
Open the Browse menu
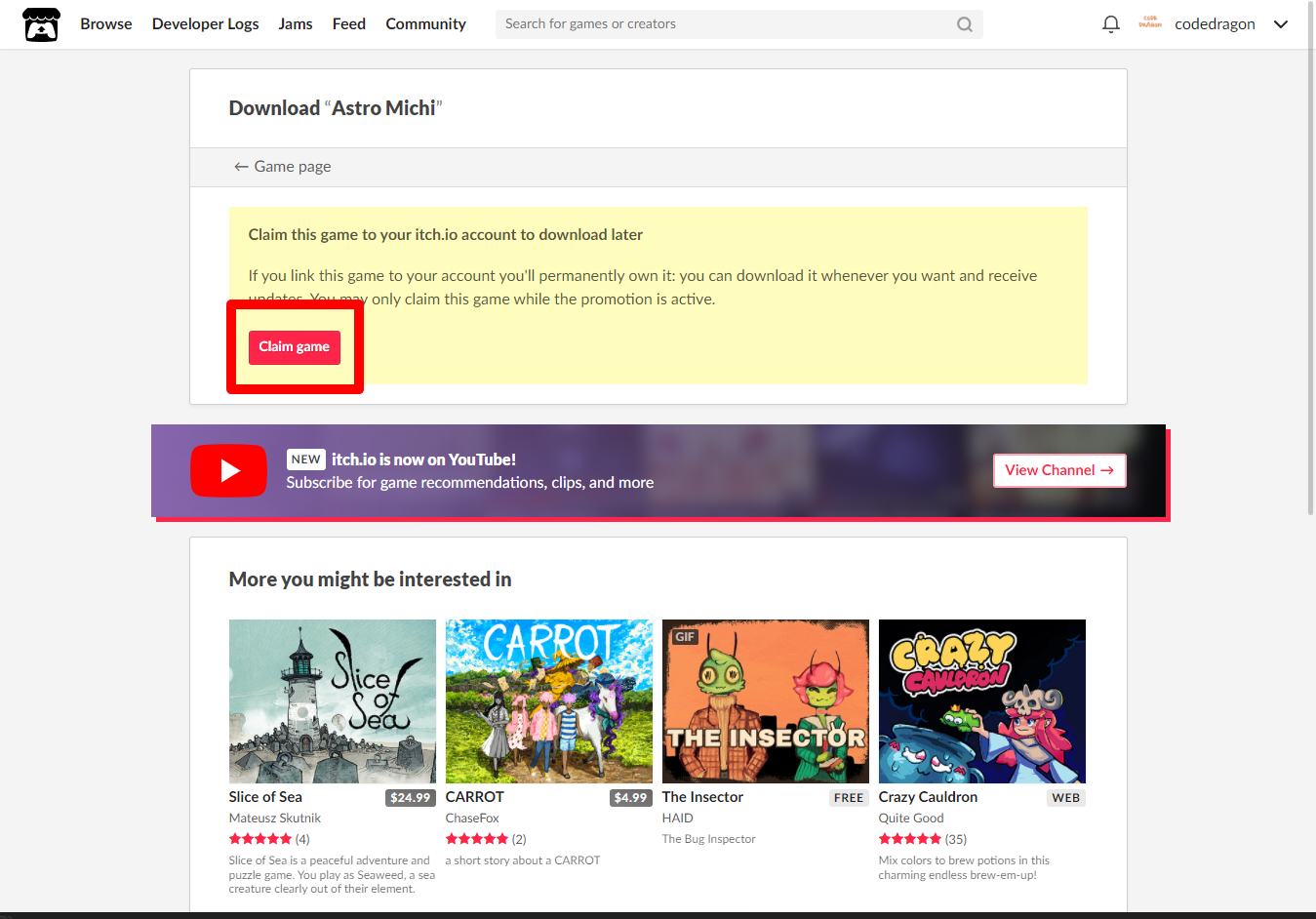coord(106,24)
